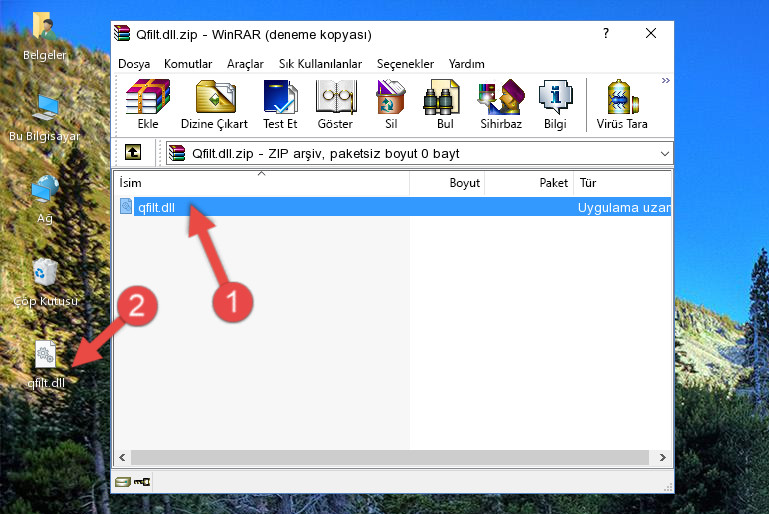Expand hidden toolbar buttons chevron
Image resolution: width=769 pixels, height=514 pixels.
[666, 80]
